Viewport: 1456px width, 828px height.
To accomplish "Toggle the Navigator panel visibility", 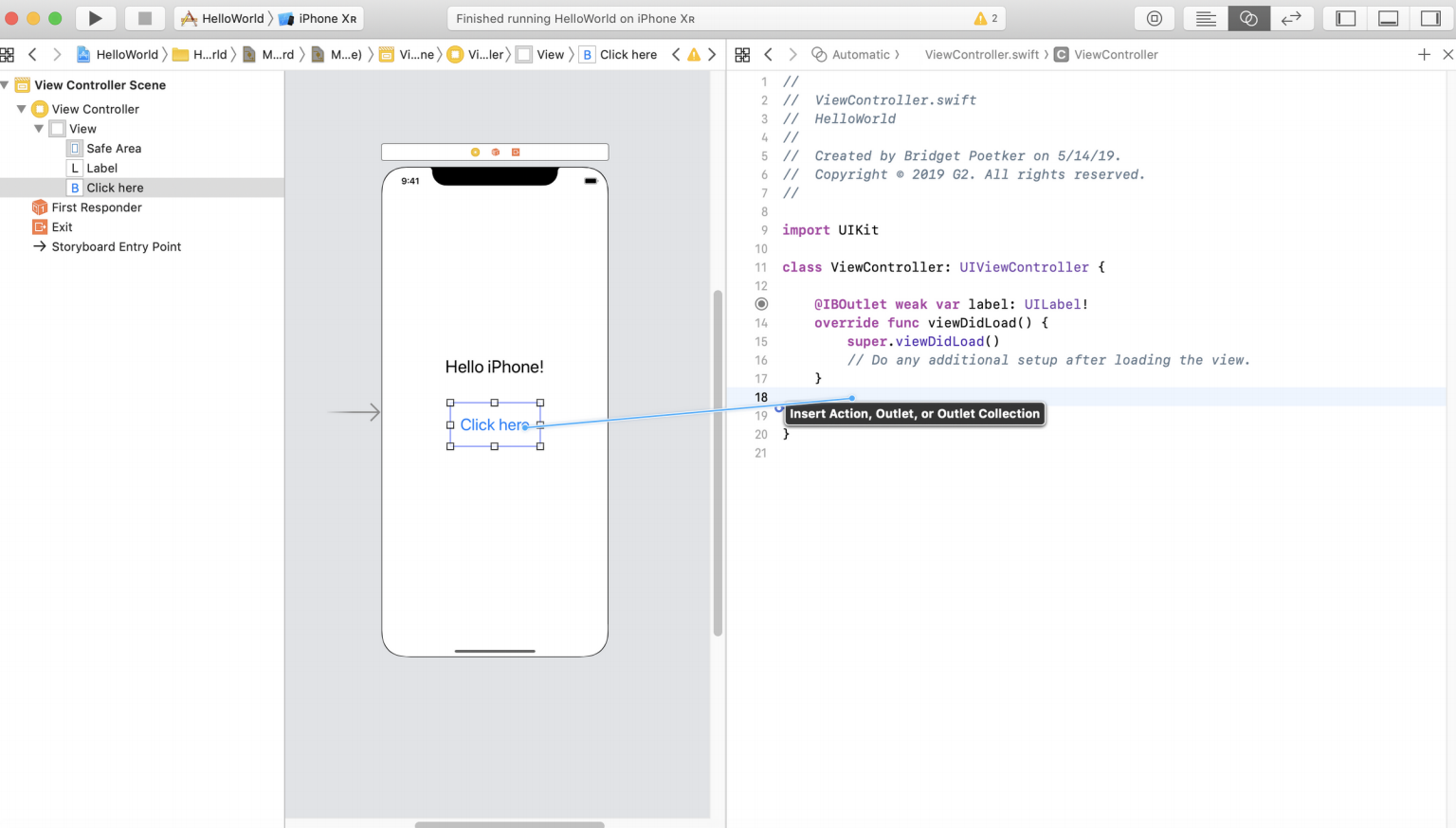I will pos(1346,18).
